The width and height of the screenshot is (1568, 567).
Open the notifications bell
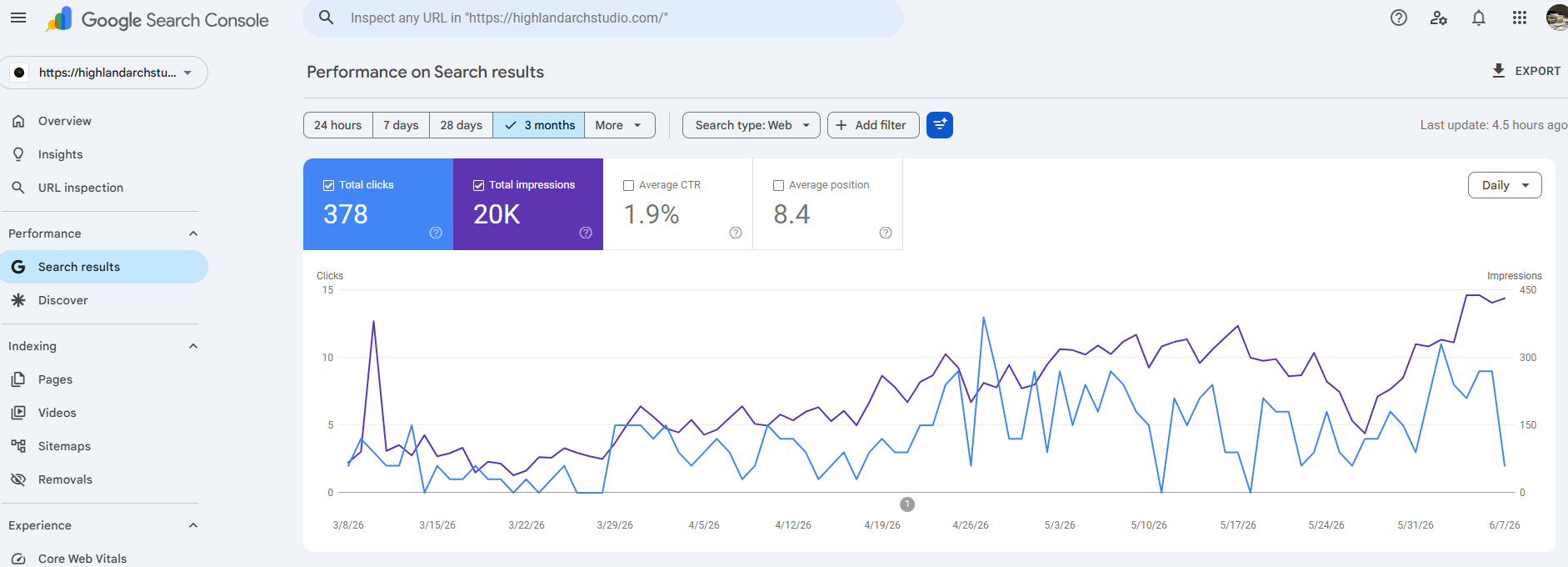(x=1479, y=18)
